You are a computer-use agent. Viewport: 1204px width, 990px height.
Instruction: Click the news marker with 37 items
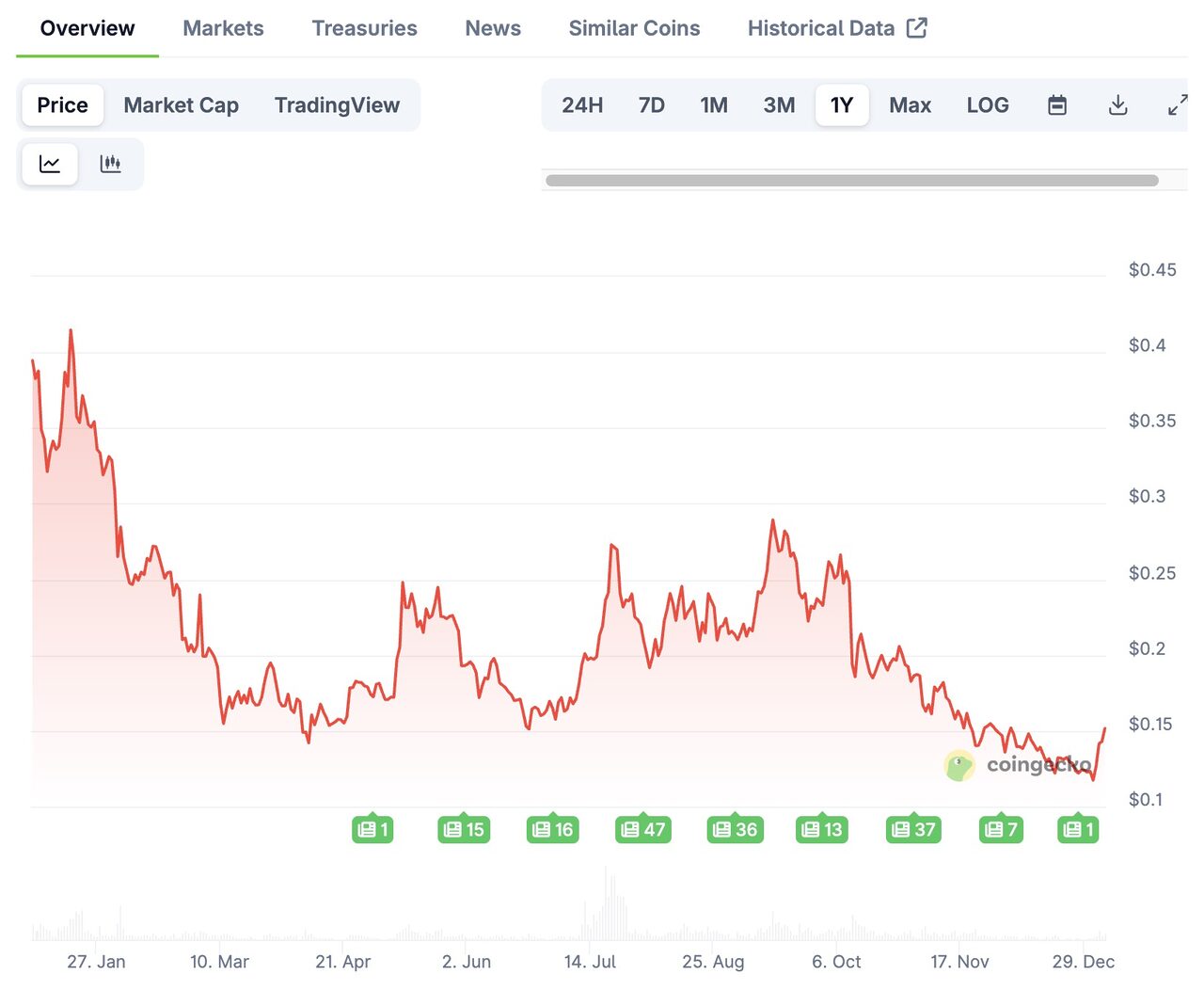coord(913,829)
